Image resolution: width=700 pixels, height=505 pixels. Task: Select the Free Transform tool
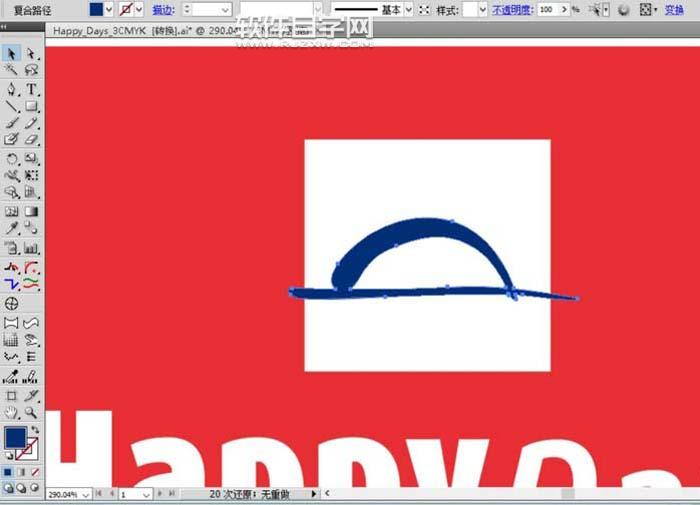coord(31,175)
